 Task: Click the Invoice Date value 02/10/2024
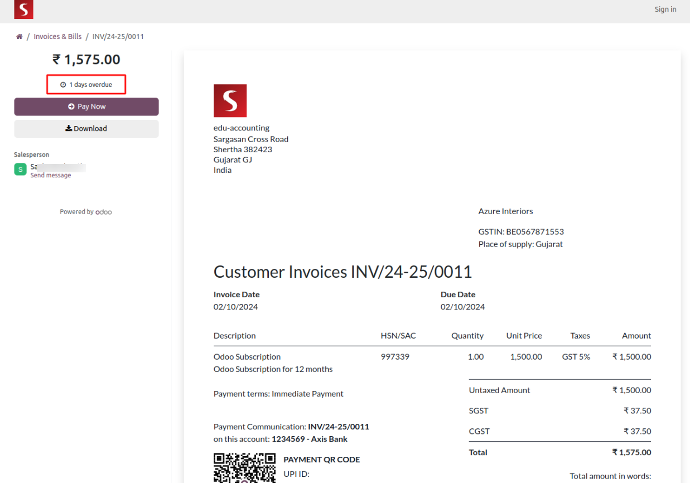click(x=235, y=307)
